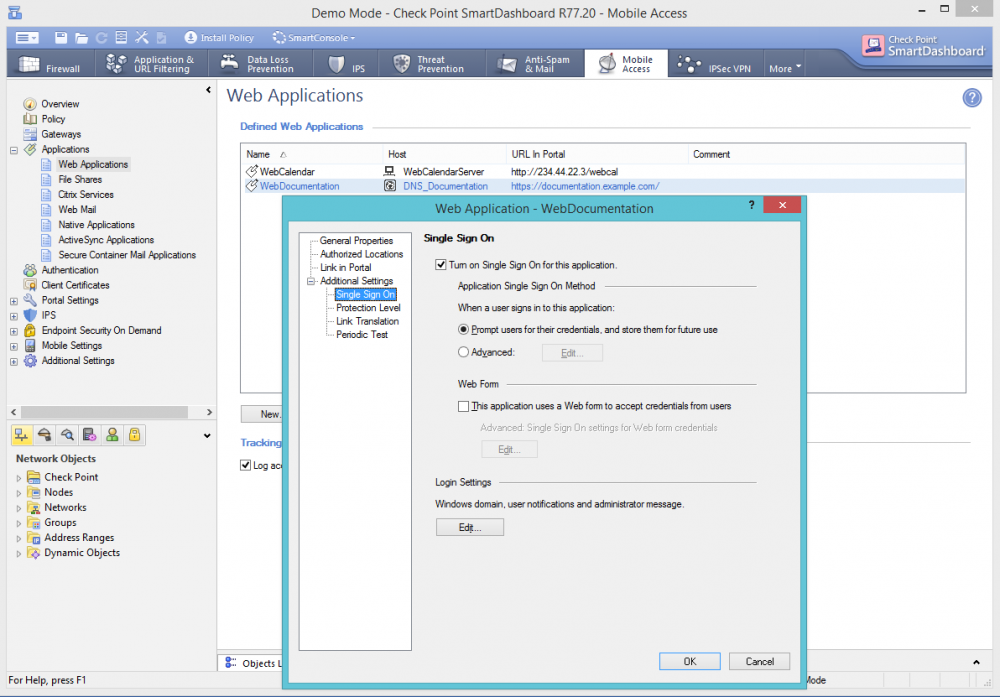The image size is (1000, 697).
Task: Select Policy in the navigation tree
Action: coord(53,119)
